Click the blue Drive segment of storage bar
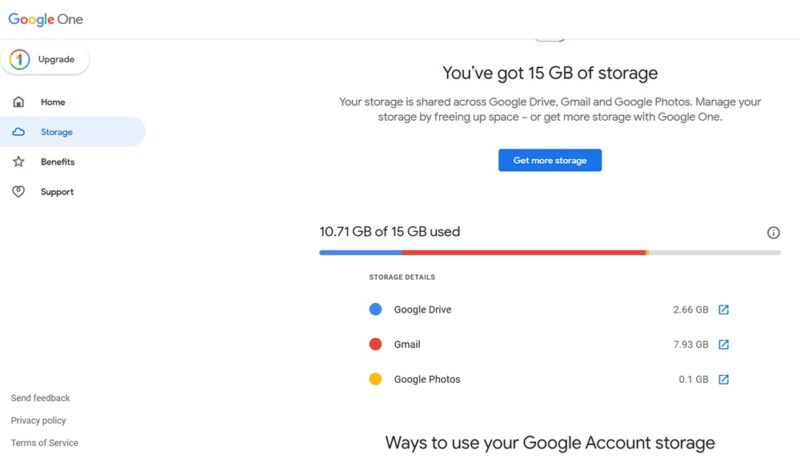This screenshot has width=800, height=458. click(x=361, y=252)
